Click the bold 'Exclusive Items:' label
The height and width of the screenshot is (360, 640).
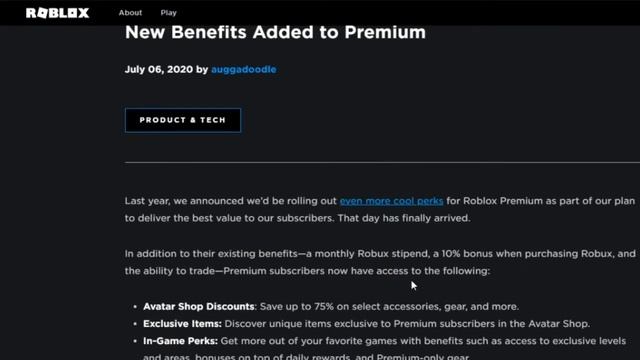182,324
